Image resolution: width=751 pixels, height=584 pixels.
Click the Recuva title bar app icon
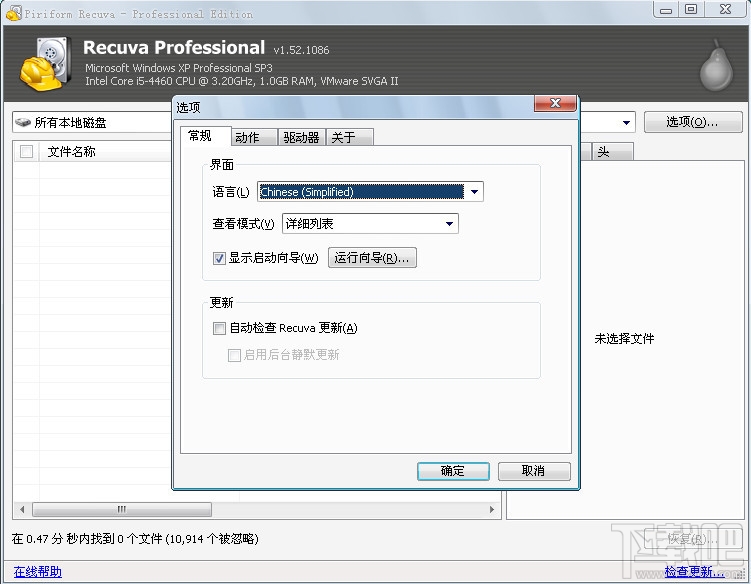(x=13, y=13)
